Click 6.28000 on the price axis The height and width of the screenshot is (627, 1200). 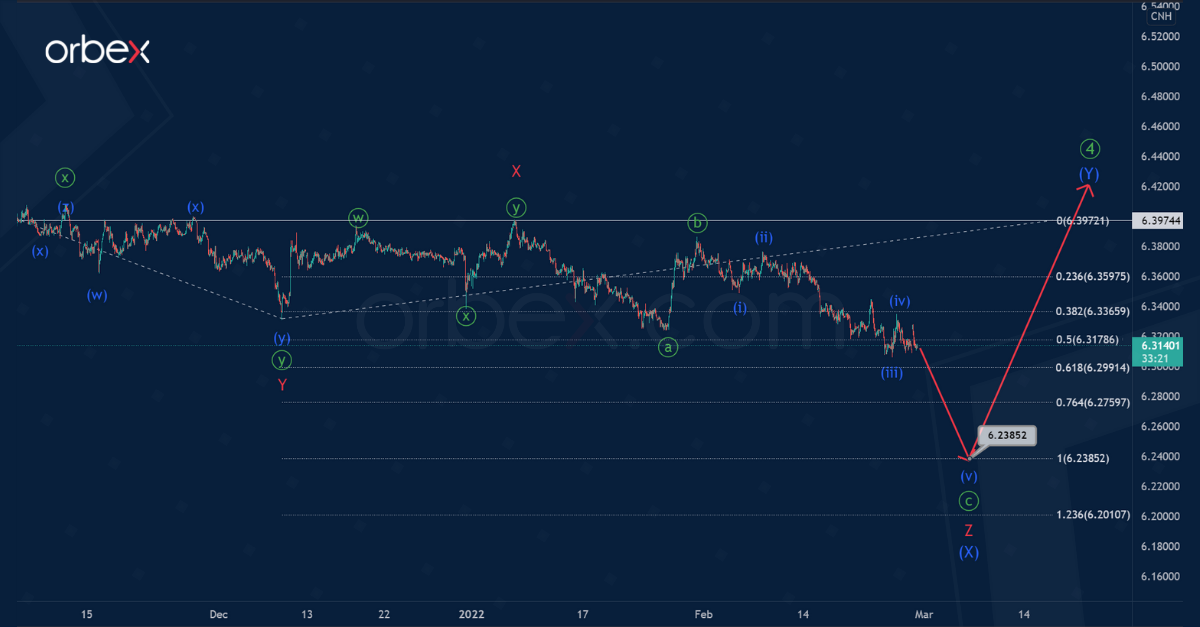[x=1161, y=397]
